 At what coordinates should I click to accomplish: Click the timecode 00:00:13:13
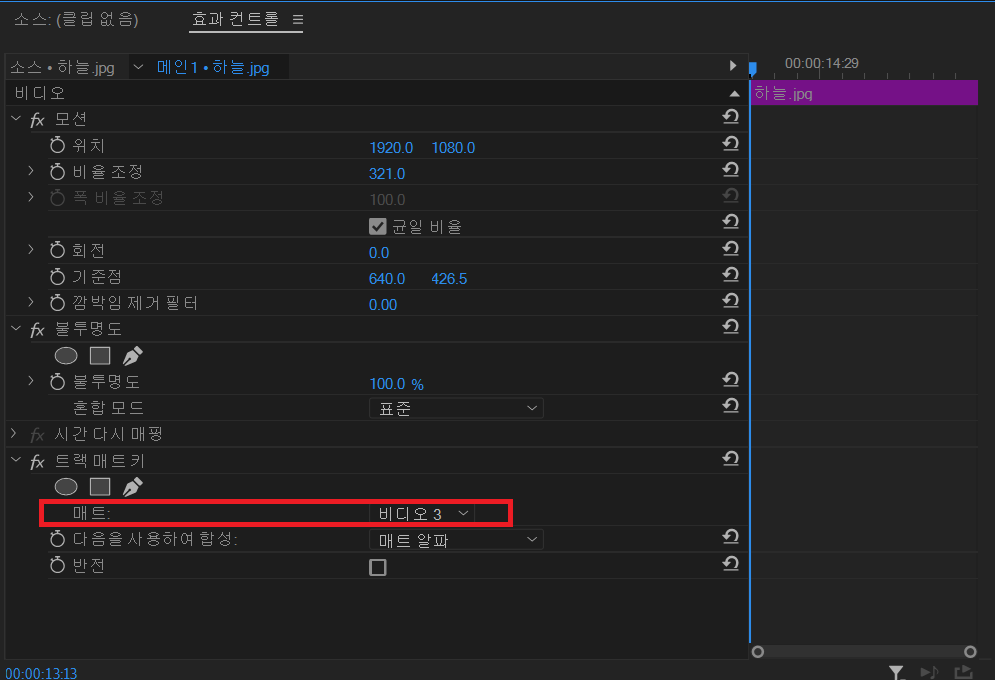[41, 673]
